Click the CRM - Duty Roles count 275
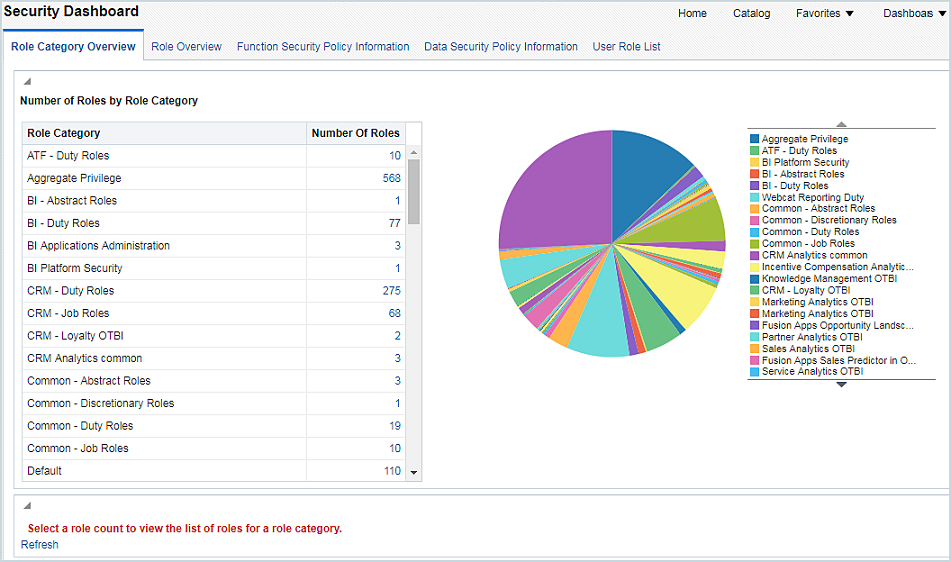The image size is (951, 562). [x=391, y=291]
